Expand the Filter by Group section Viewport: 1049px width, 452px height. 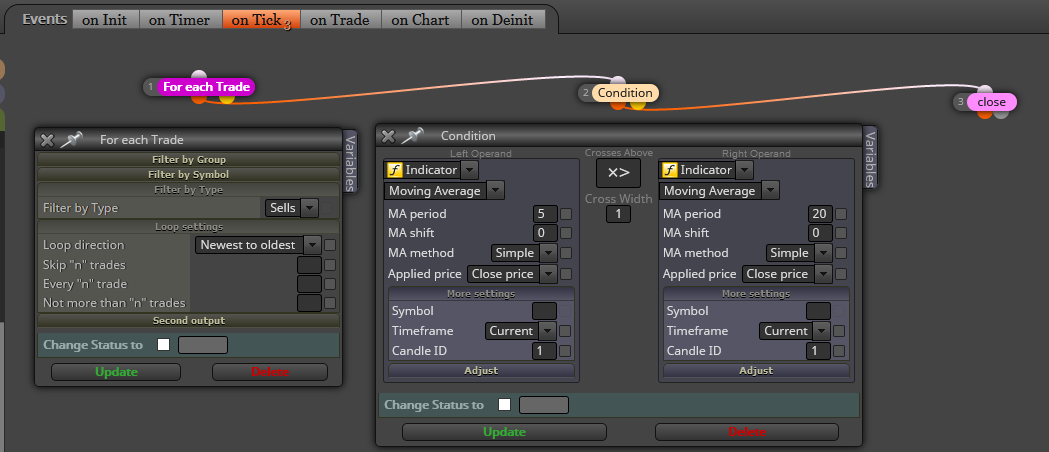pyautogui.click(x=189, y=160)
